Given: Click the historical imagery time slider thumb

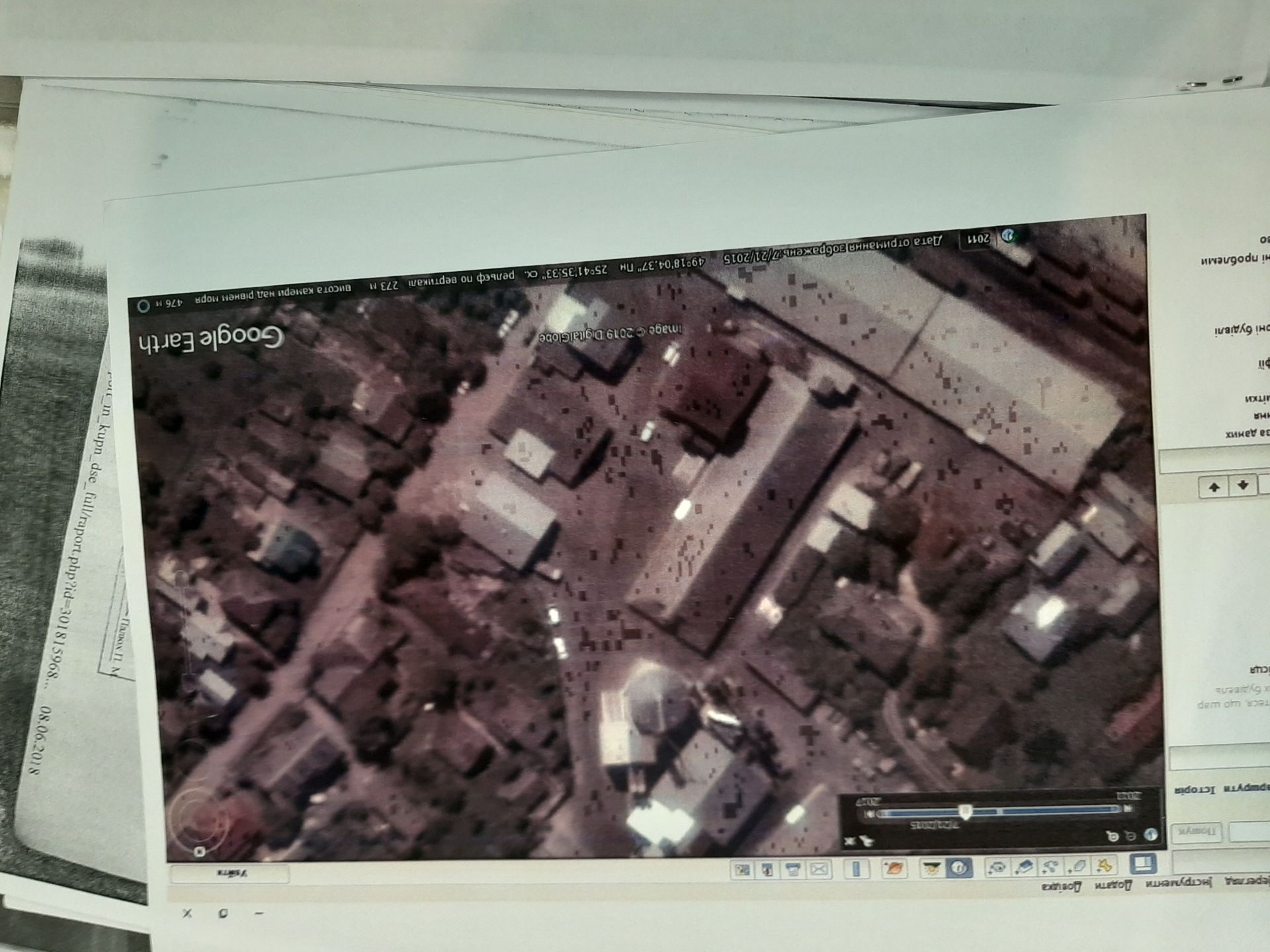Looking at the screenshot, I should point(966,811).
